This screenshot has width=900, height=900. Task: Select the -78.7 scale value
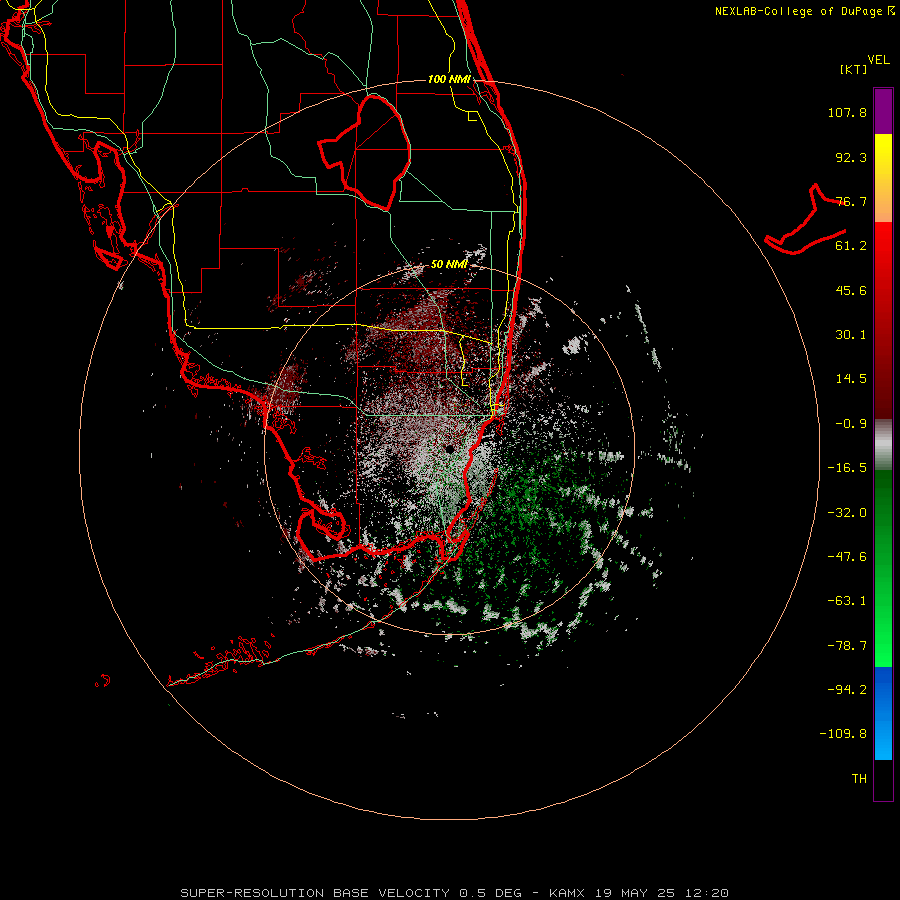point(847,646)
